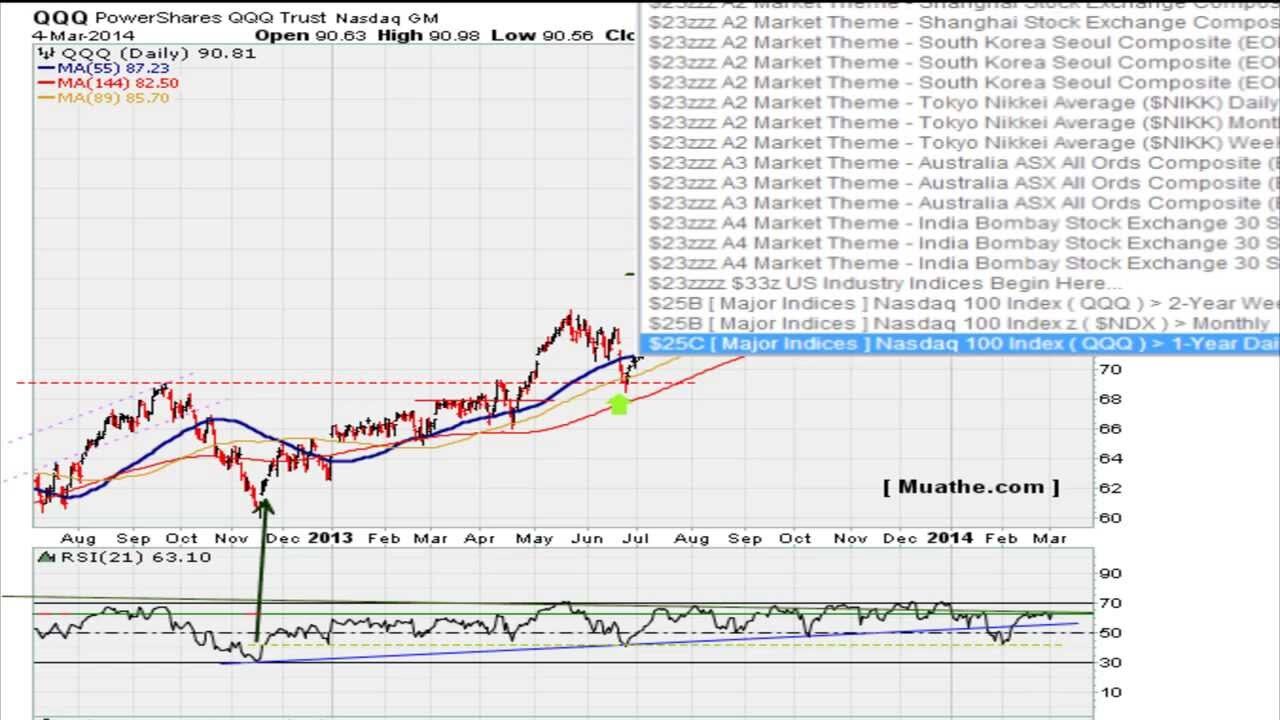Image resolution: width=1280 pixels, height=720 pixels.
Task: Select Nasdaq 100 Index z ($NDX) Monthly entry
Action: click(x=958, y=323)
